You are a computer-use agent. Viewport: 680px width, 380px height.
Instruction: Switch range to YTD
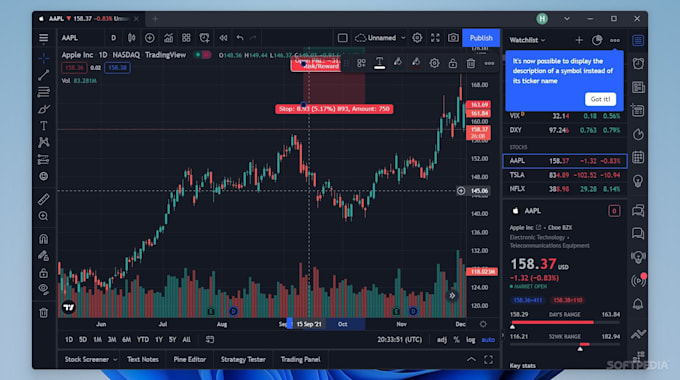click(143, 340)
